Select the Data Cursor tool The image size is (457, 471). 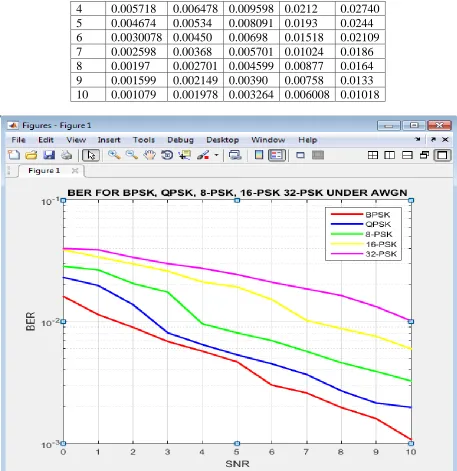tap(185, 155)
